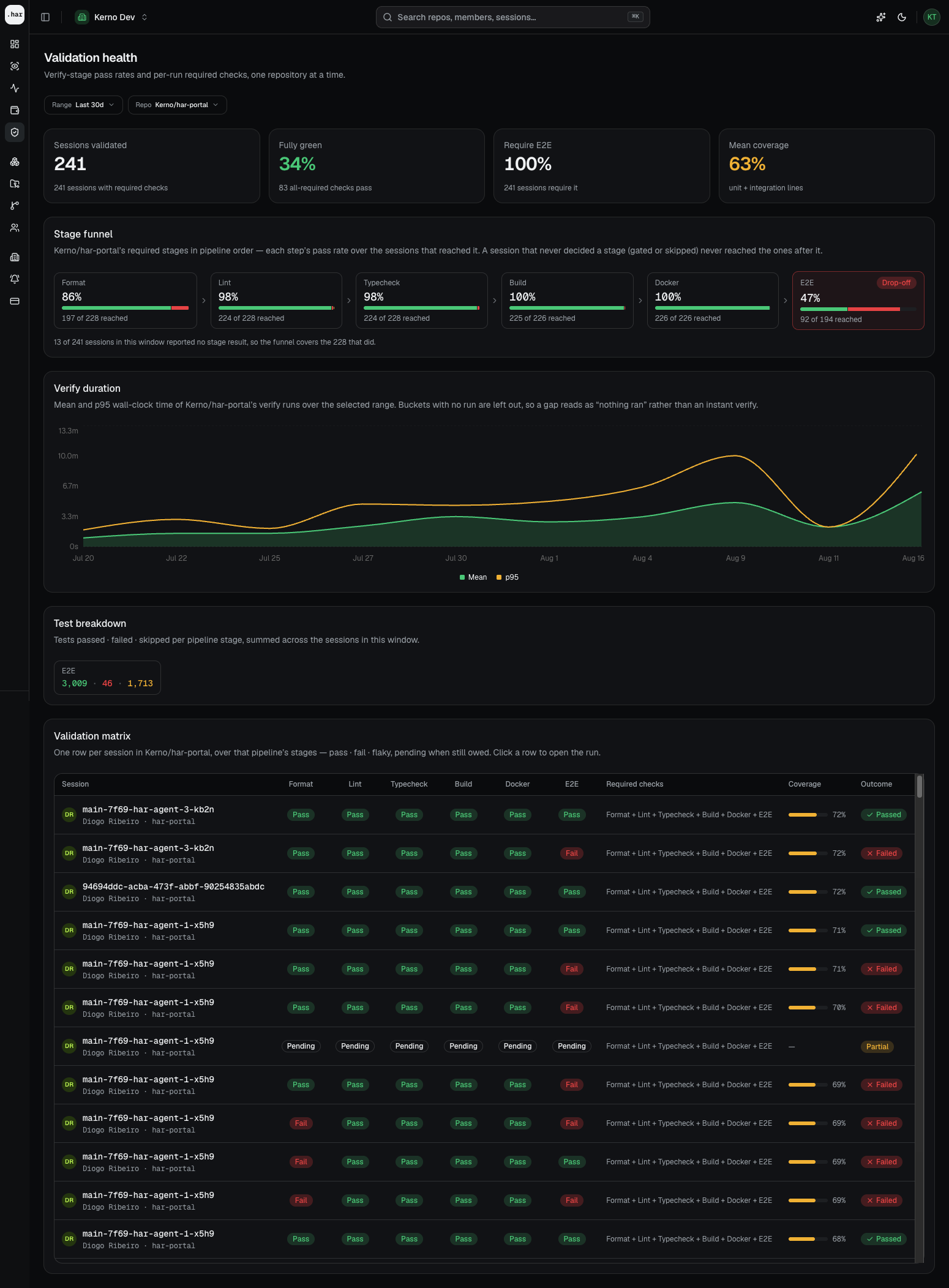Click the validation matrix vertical scrollbar

pyautogui.click(x=920, y=786)
